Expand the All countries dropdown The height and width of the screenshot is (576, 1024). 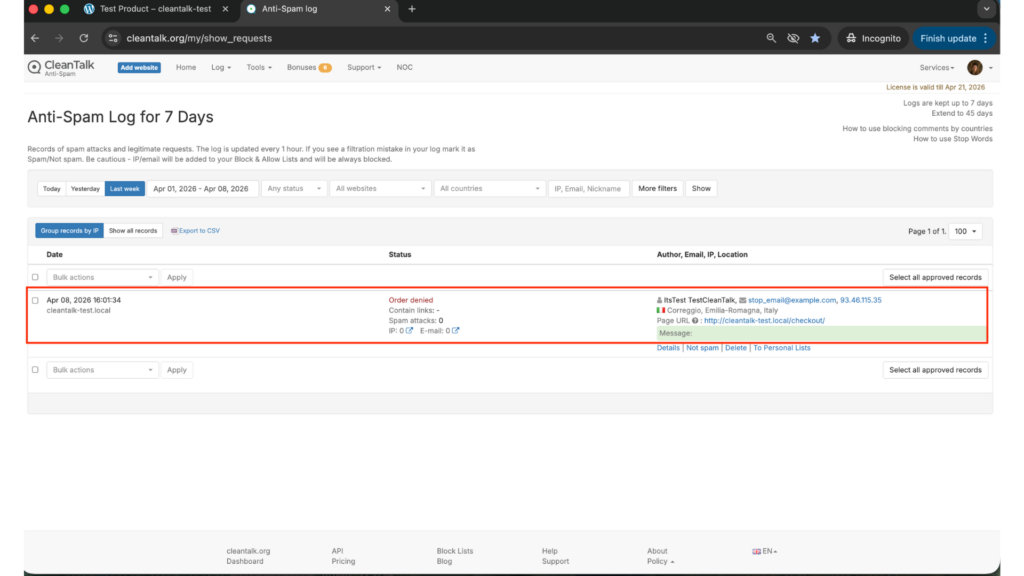(488, 188)
